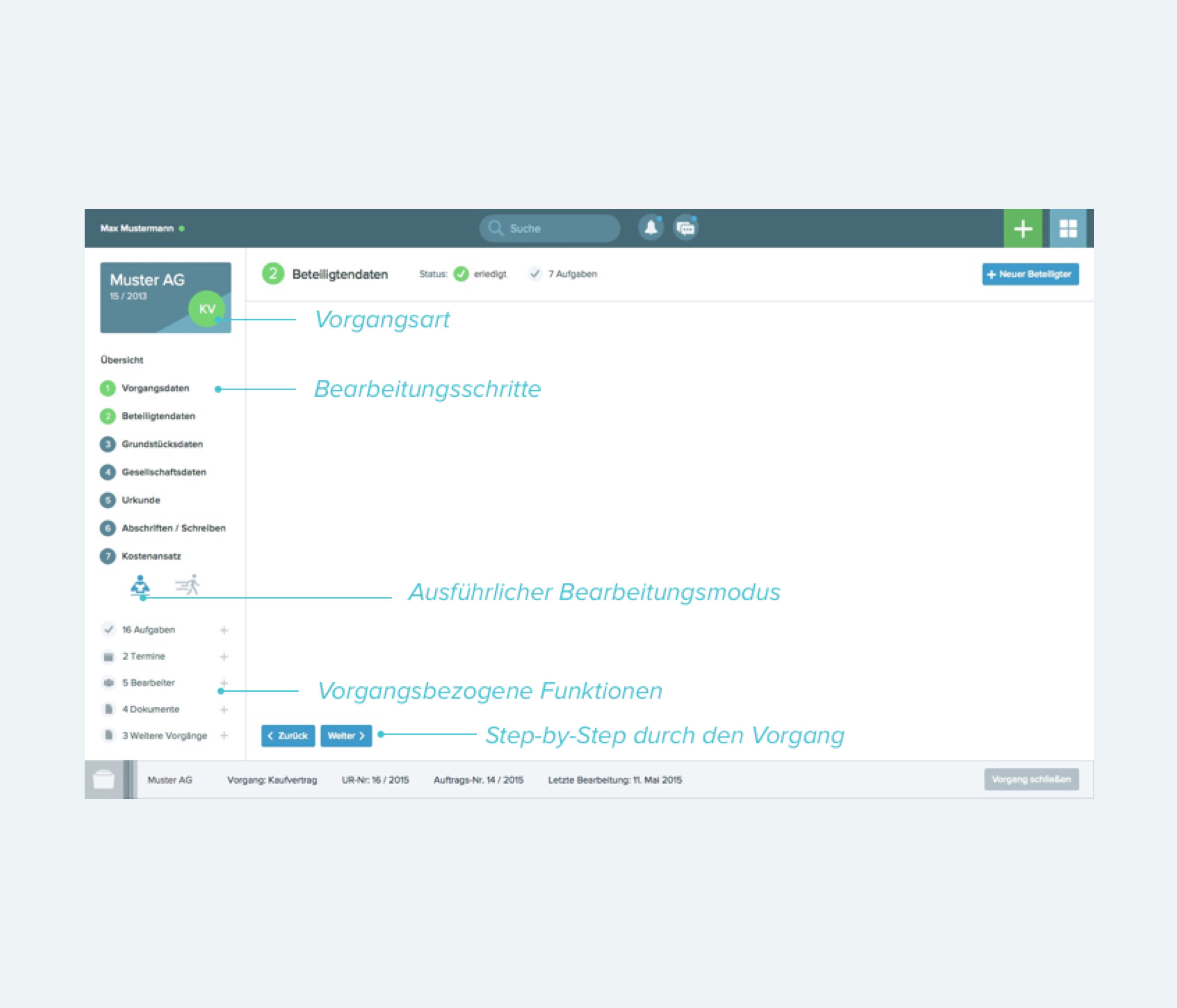
Task: Click the green KV process type badge
Action: point(207,308)
